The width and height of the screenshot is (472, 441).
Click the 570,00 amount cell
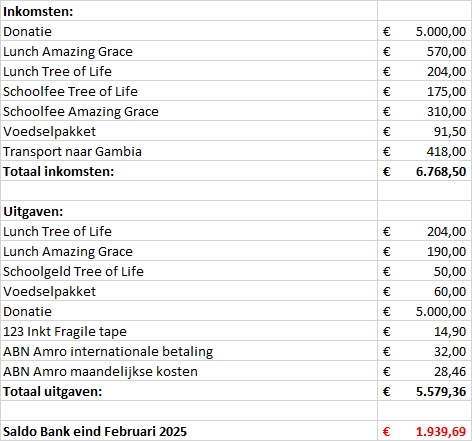pos(424,51)
